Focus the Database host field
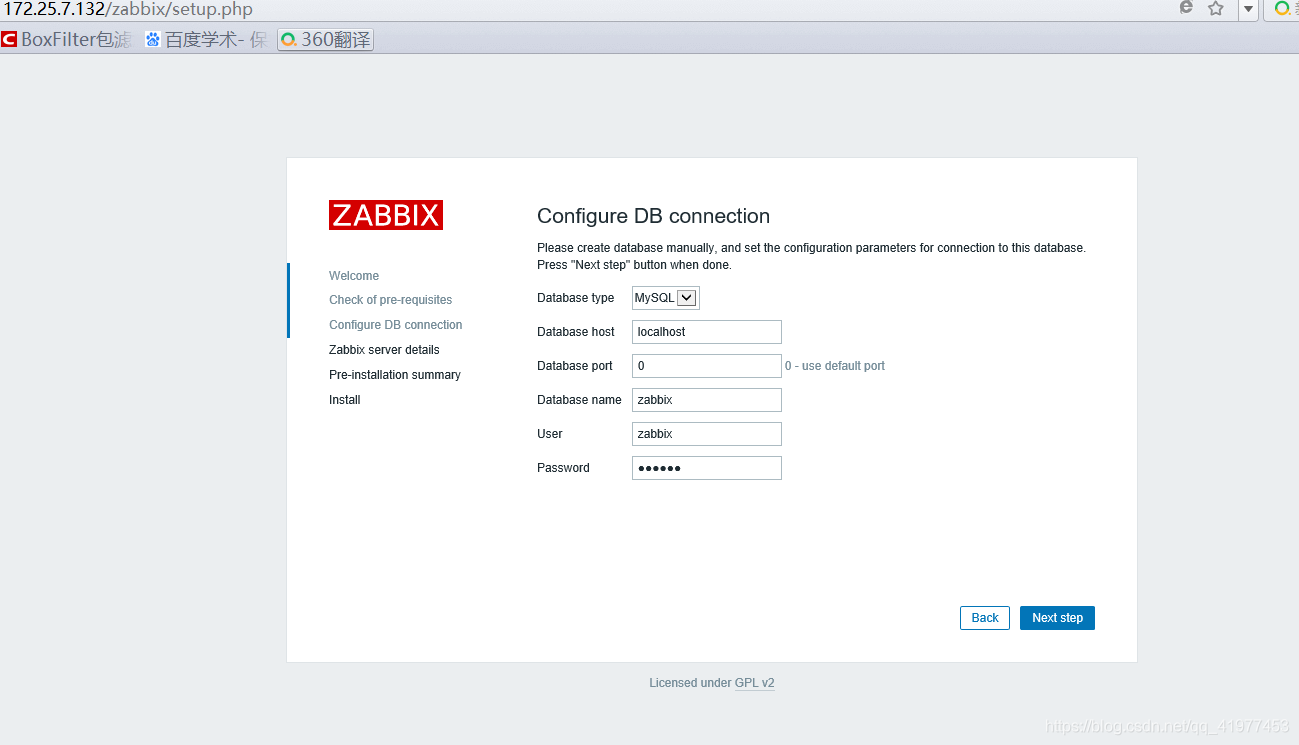 (x=707, y=332)
